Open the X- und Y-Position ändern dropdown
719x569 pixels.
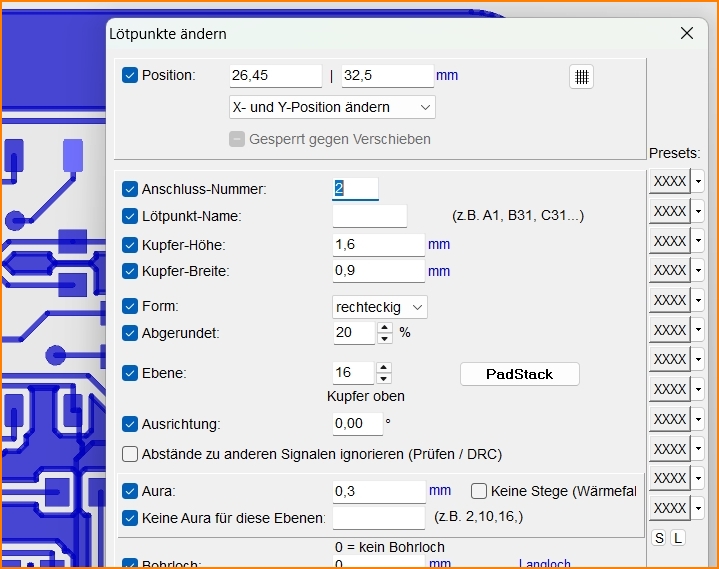coord(332,107)
